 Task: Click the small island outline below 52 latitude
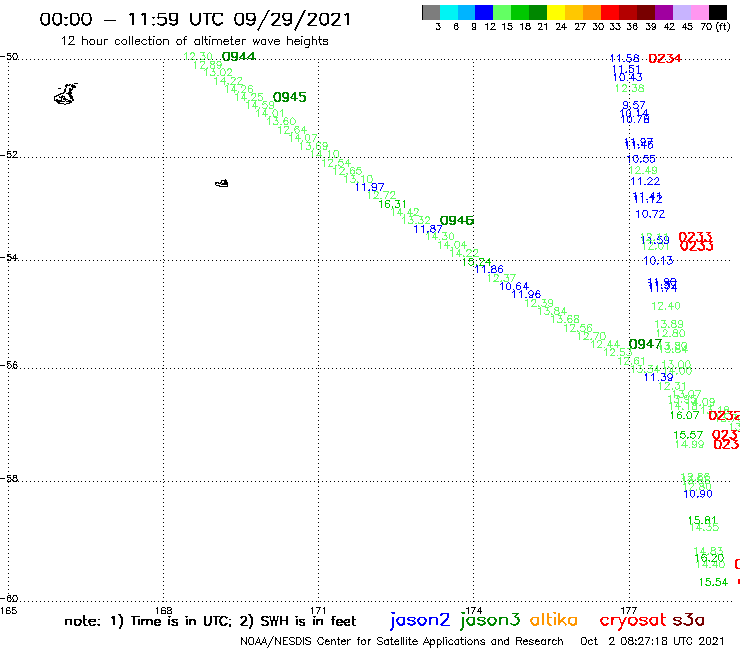coord(222,183)
